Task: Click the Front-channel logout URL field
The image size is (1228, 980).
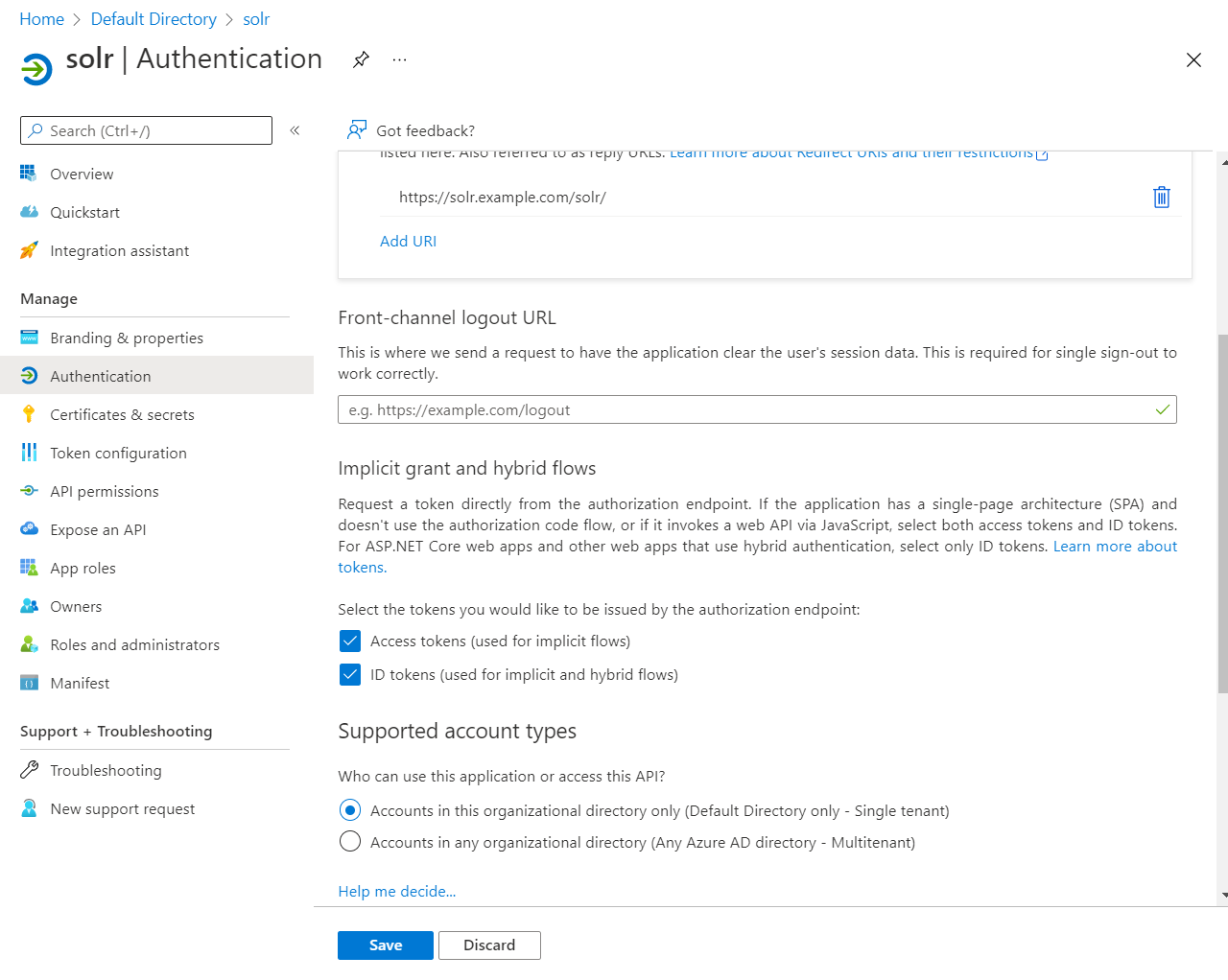Action: [748, 410]
